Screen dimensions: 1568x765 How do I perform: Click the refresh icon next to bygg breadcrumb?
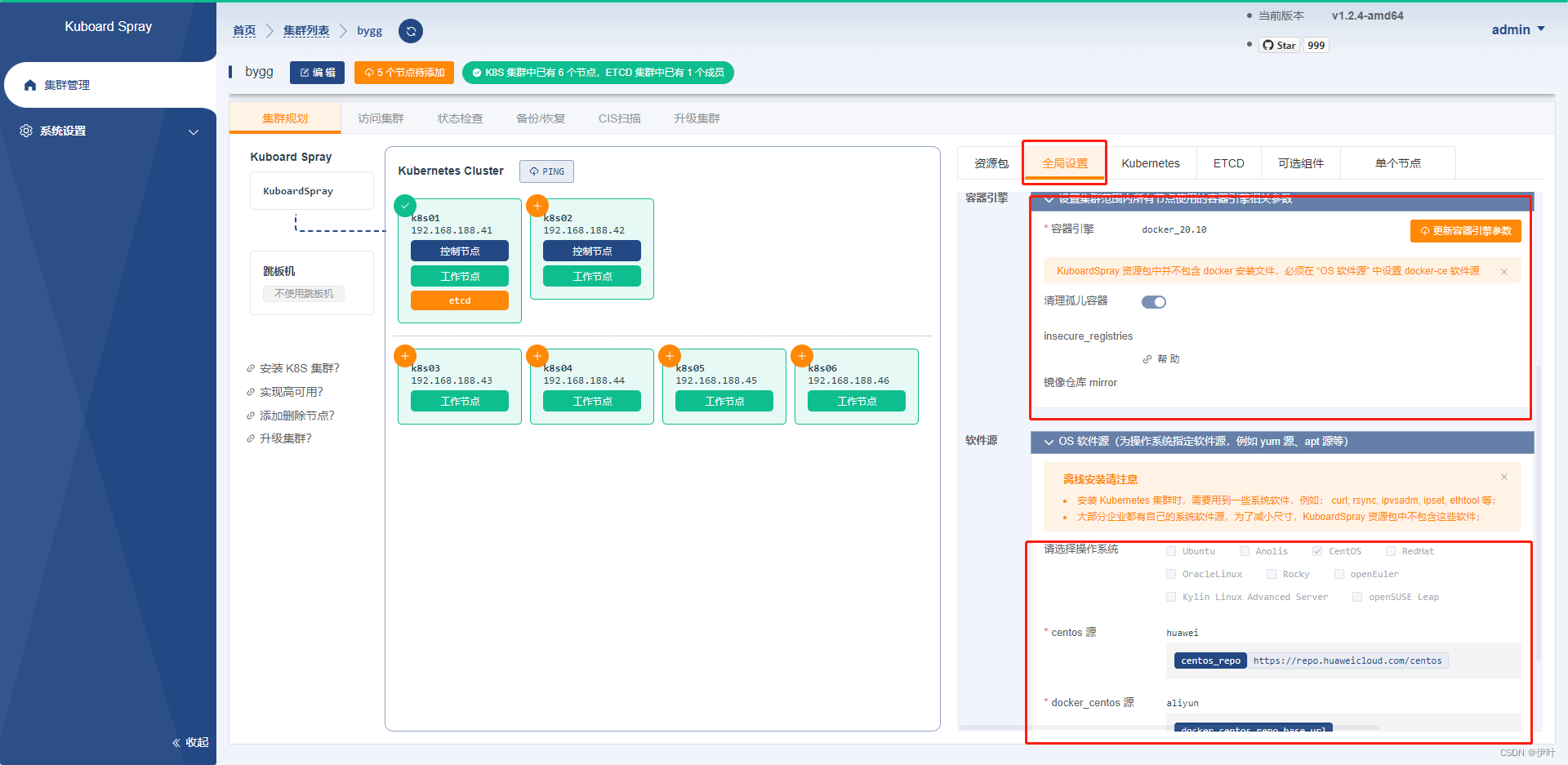[411, 31]
